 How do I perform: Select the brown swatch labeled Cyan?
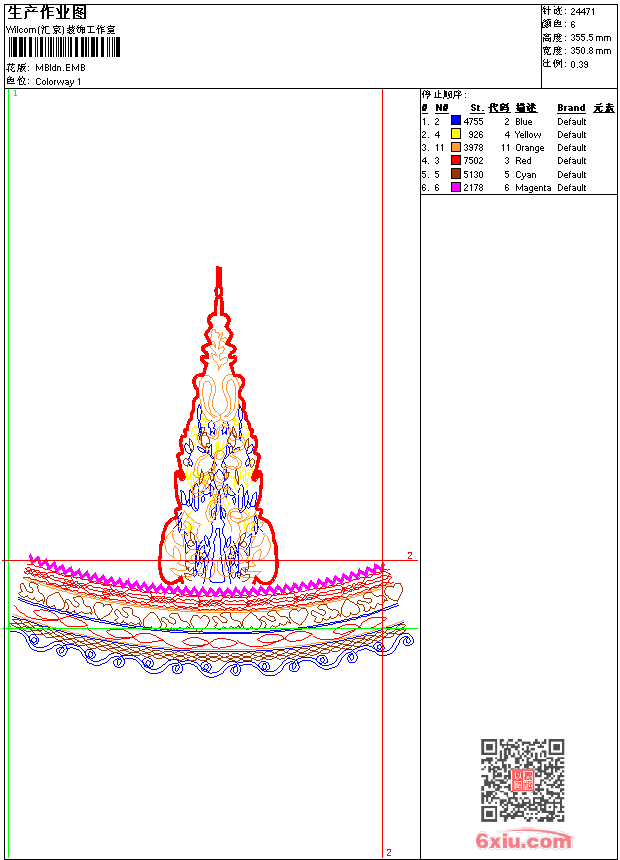456,174
